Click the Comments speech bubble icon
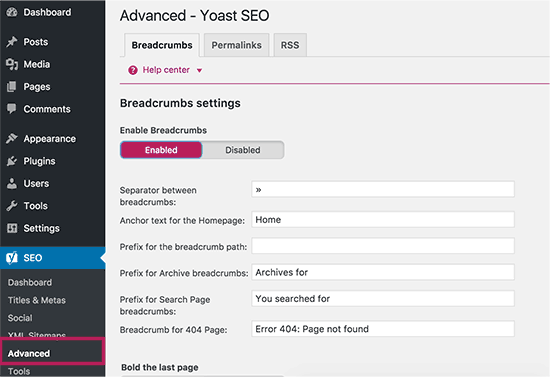The width and height of the screenshot is (550, 377). click(x=12, y=109)
